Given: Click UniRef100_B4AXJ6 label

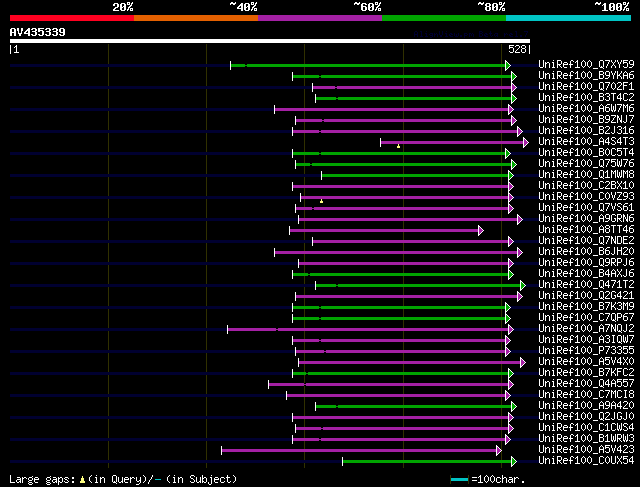Looking at the screenshot, I should point(586,274).
